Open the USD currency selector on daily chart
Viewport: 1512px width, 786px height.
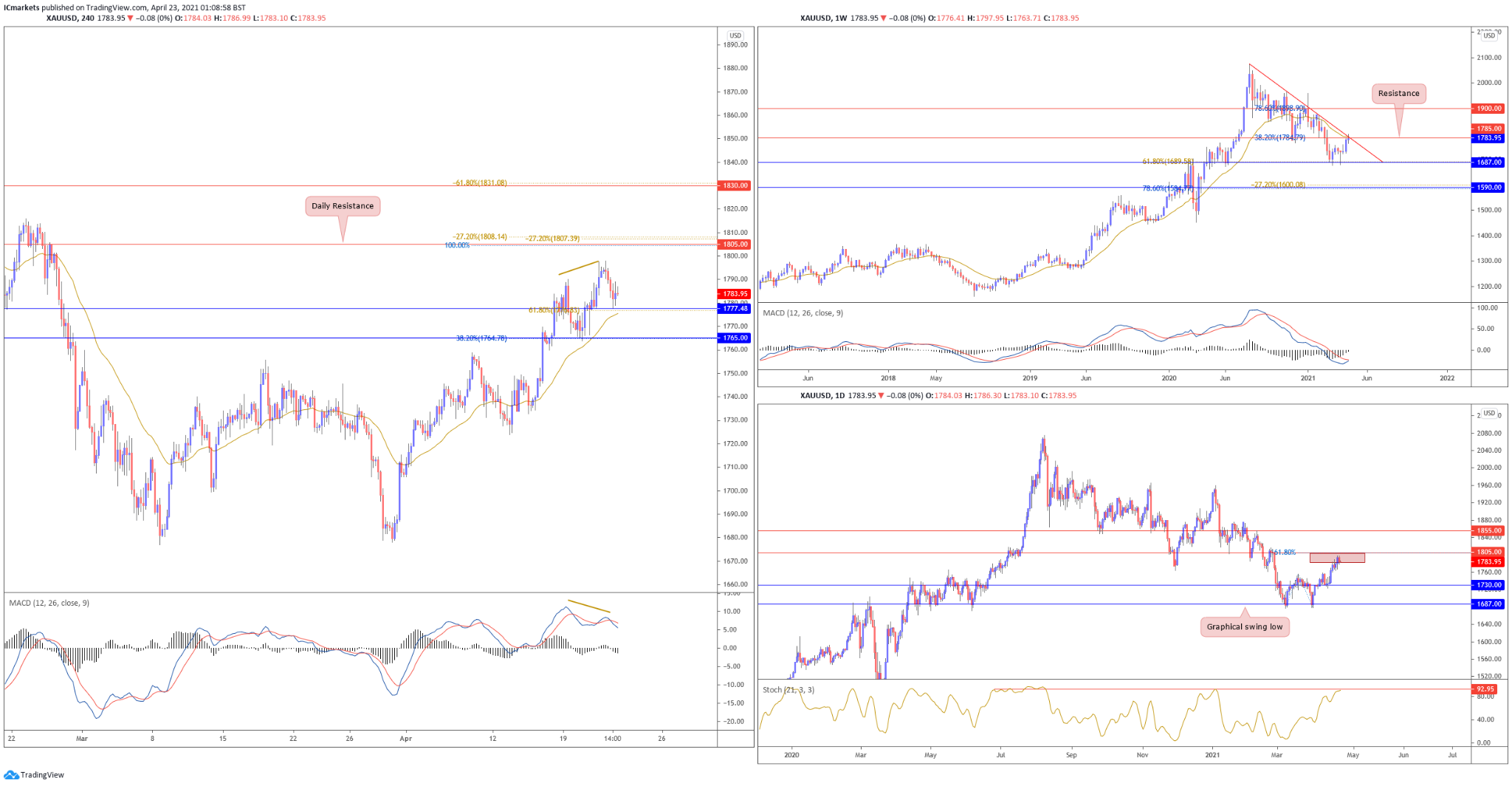(1489, 413)
